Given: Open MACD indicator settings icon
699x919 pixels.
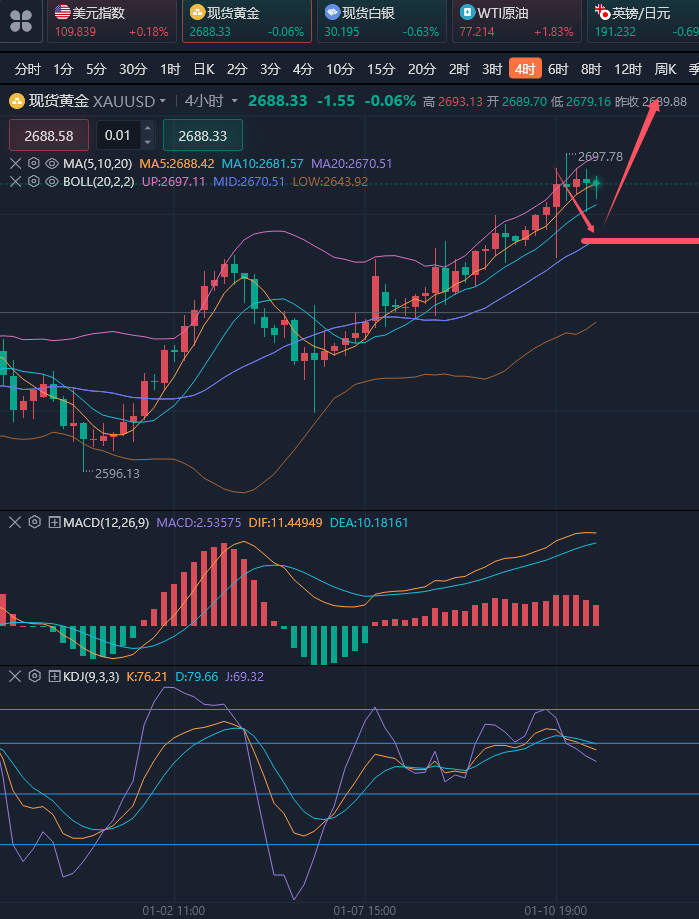Looking at the screenshot, I should (34, 522).
